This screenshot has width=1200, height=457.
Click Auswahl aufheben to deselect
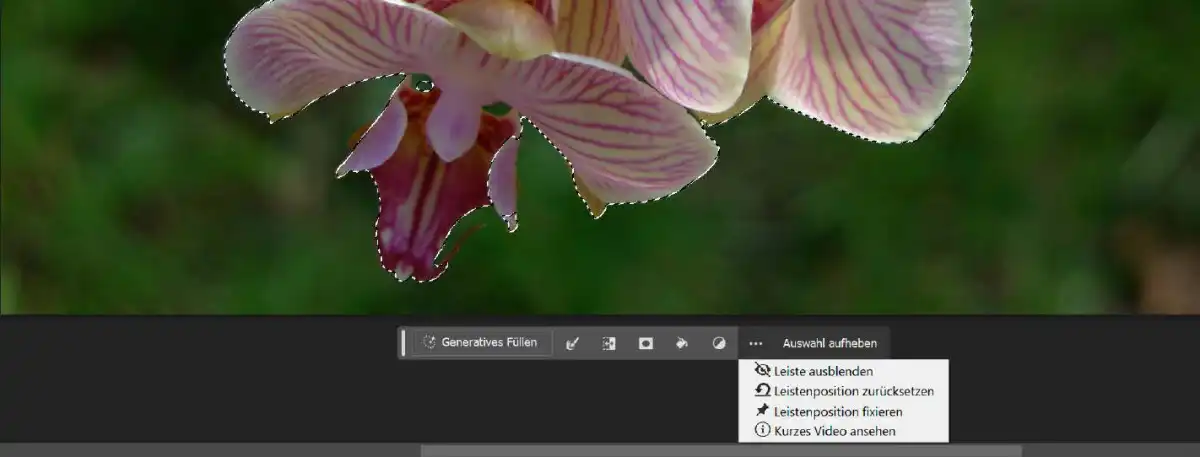[x=829, y=343]
